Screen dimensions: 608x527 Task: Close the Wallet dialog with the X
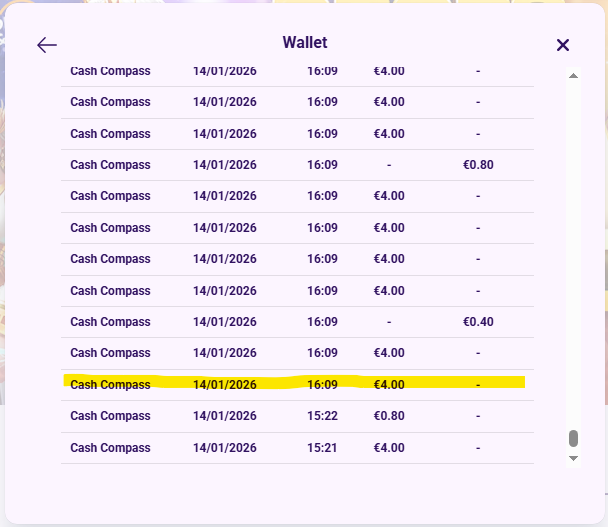(x=562, y=45)
